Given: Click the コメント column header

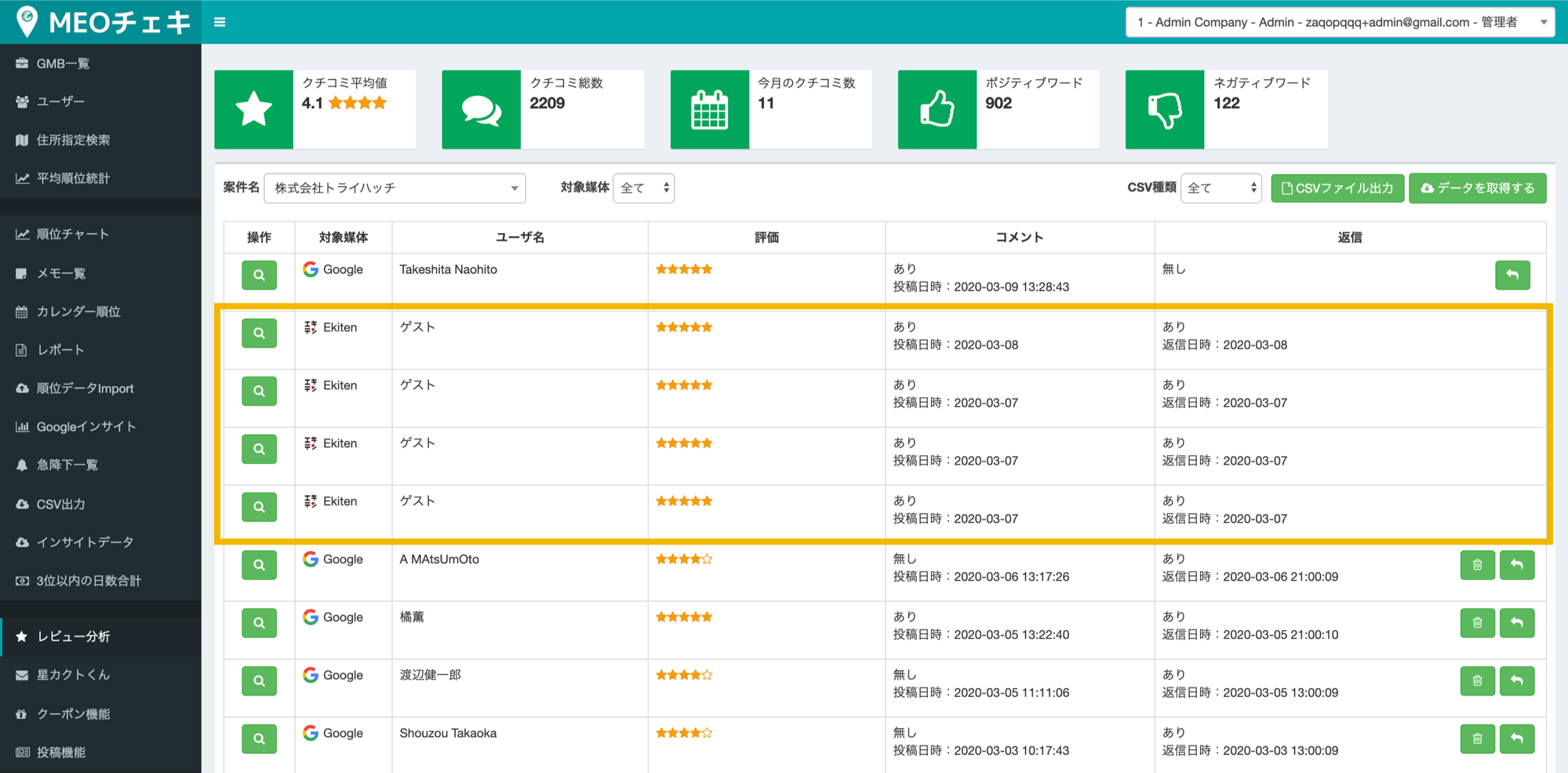Looking at the screenshot, I should point(1020,238).
